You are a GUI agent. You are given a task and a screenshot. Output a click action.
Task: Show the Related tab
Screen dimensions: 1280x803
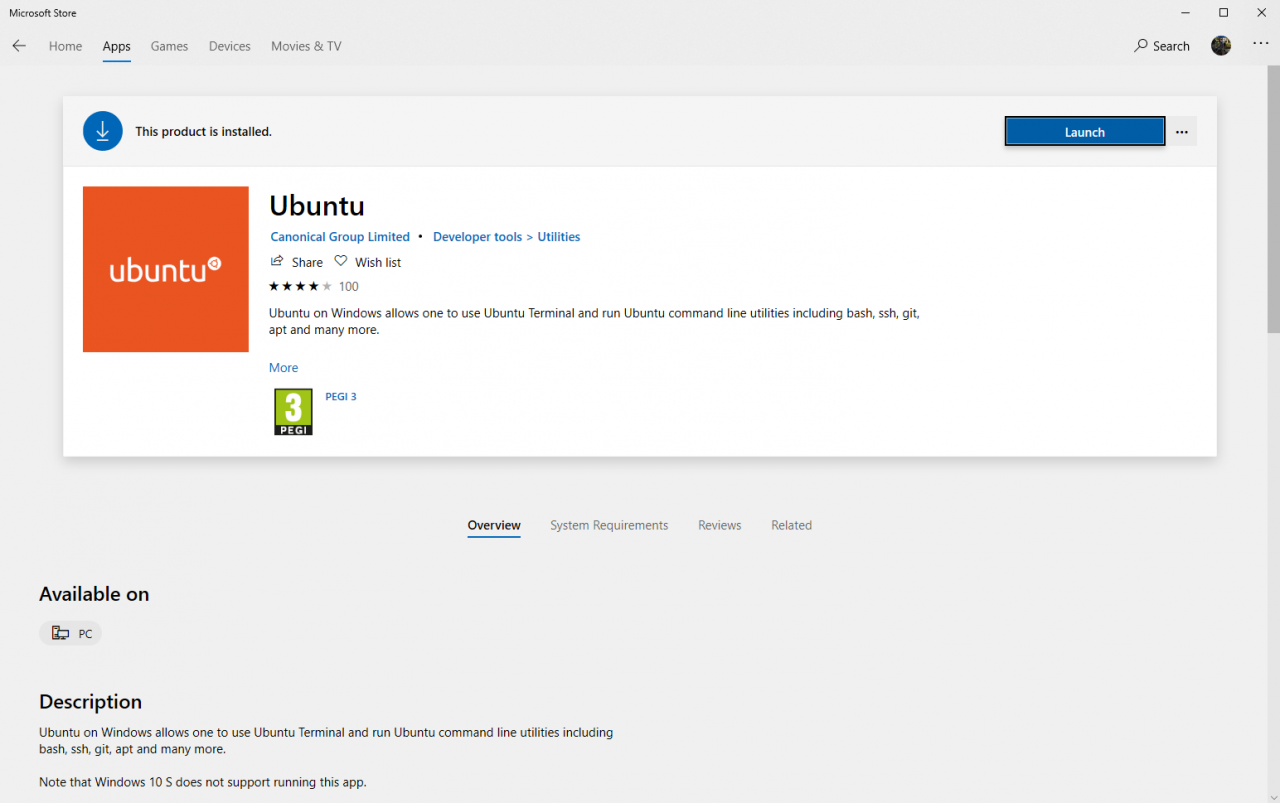(x=791, y=525)
